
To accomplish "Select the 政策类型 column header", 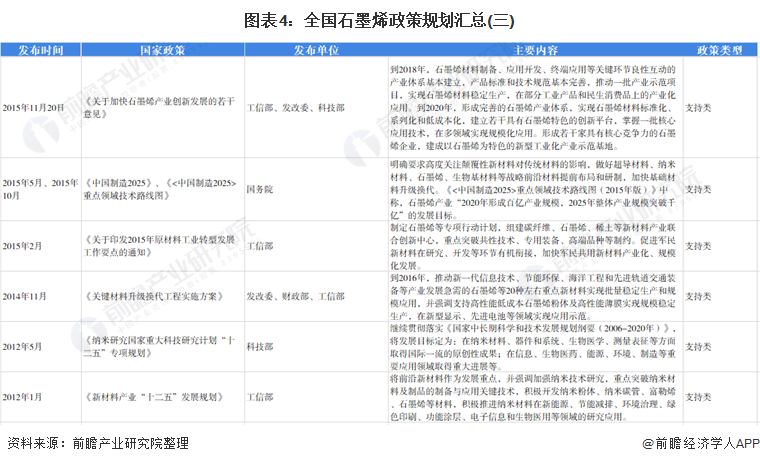I will pos(720,50).
